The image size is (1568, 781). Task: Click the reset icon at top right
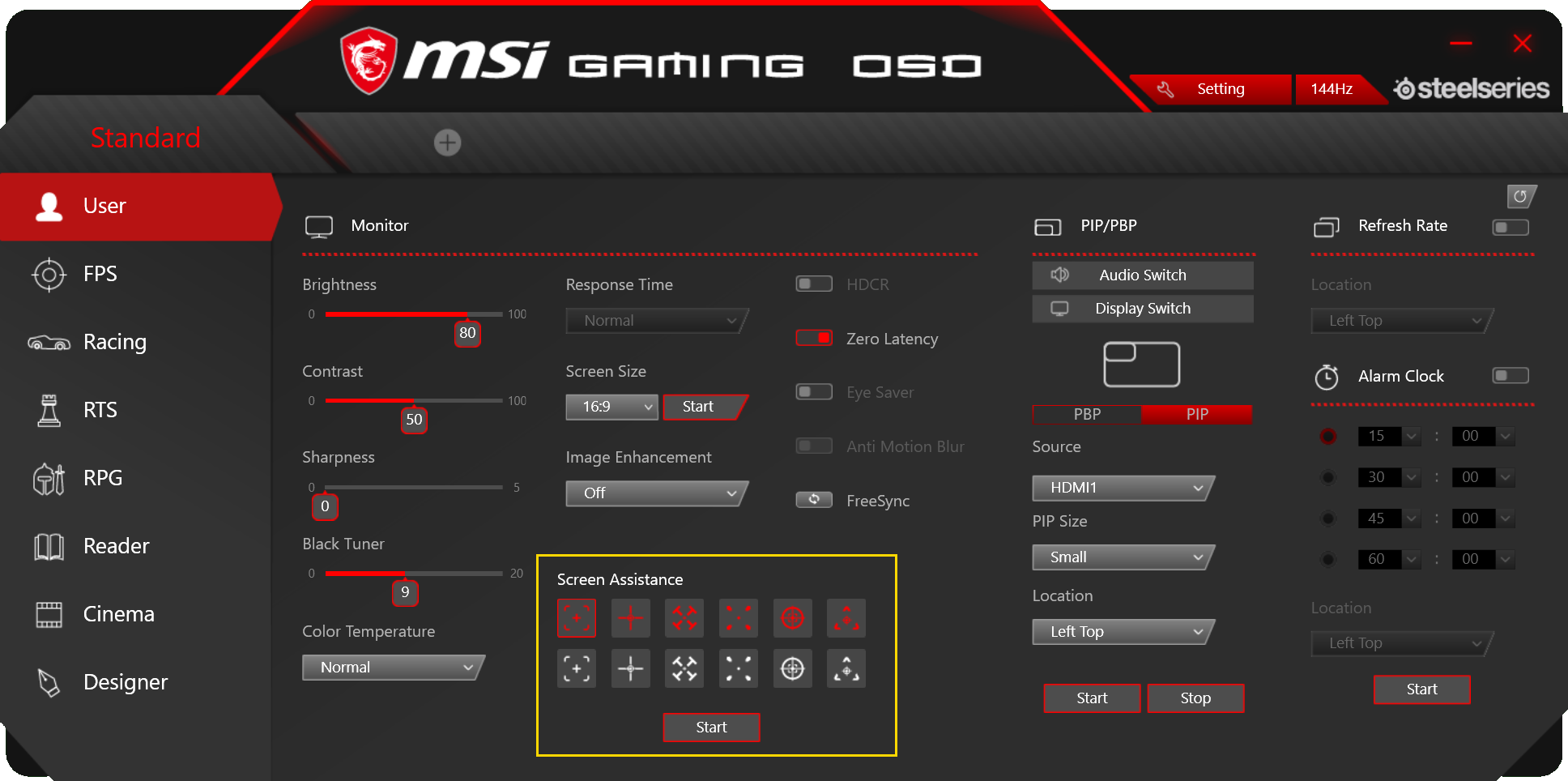tap(1520, 196)
